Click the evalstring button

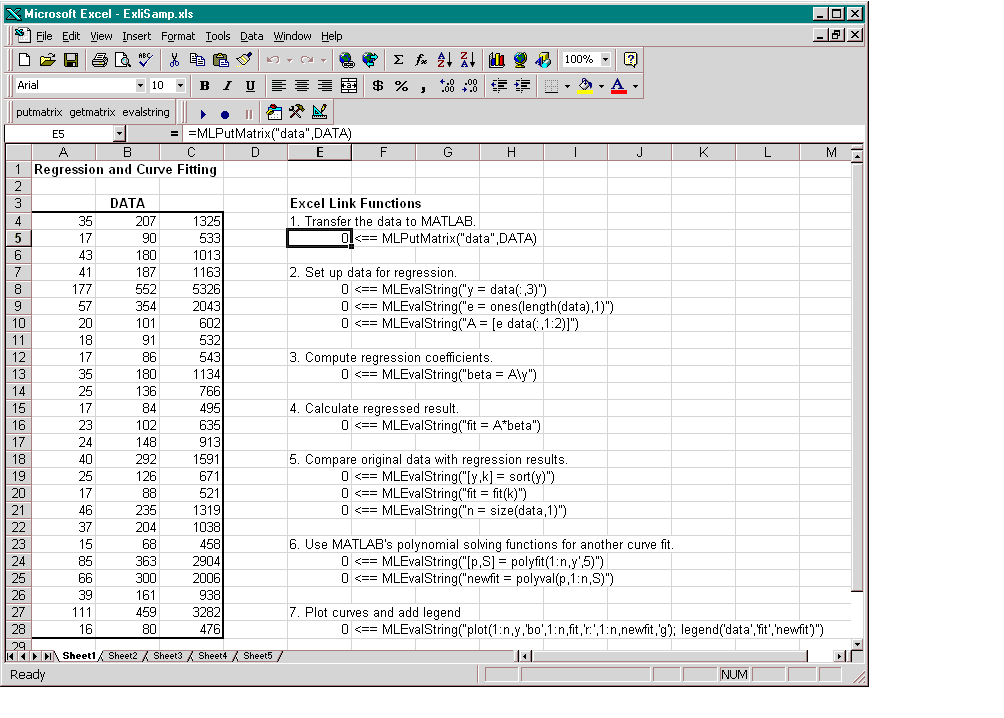pyautogui.click(x=146, y=112)
